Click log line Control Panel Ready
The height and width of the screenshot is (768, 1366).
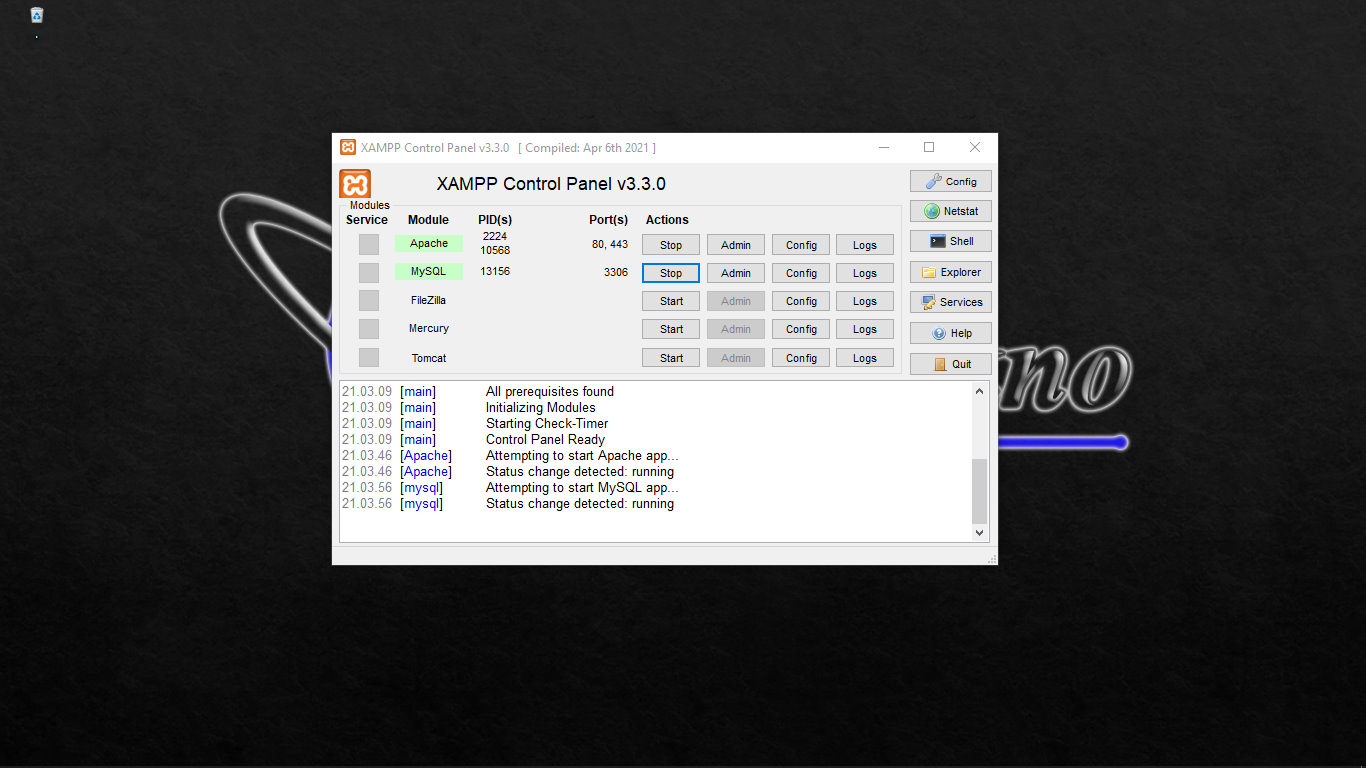point(545,439)
